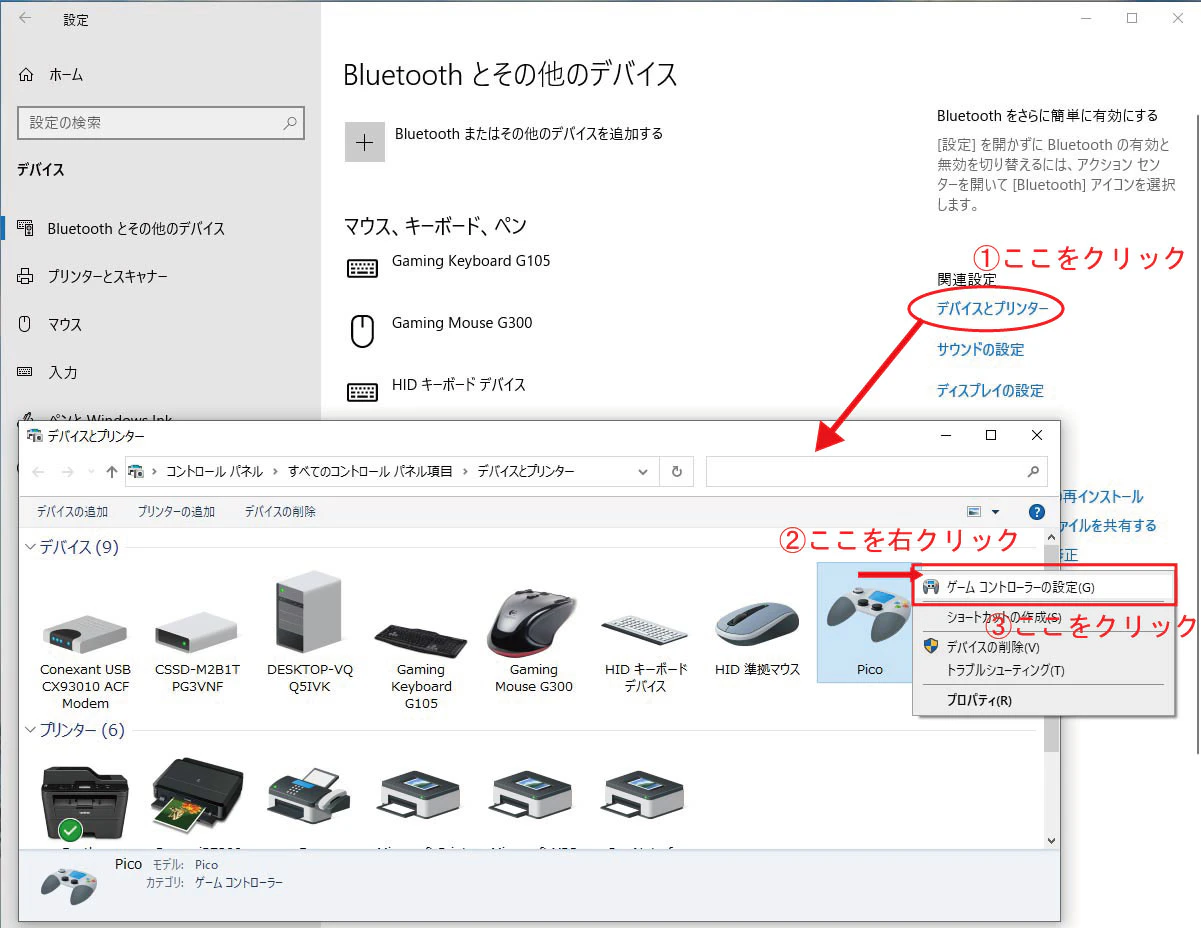This screenshot has width=1201, height=928.
Task: Open help via the question mark icon
Action: [x=1036, y=511]
